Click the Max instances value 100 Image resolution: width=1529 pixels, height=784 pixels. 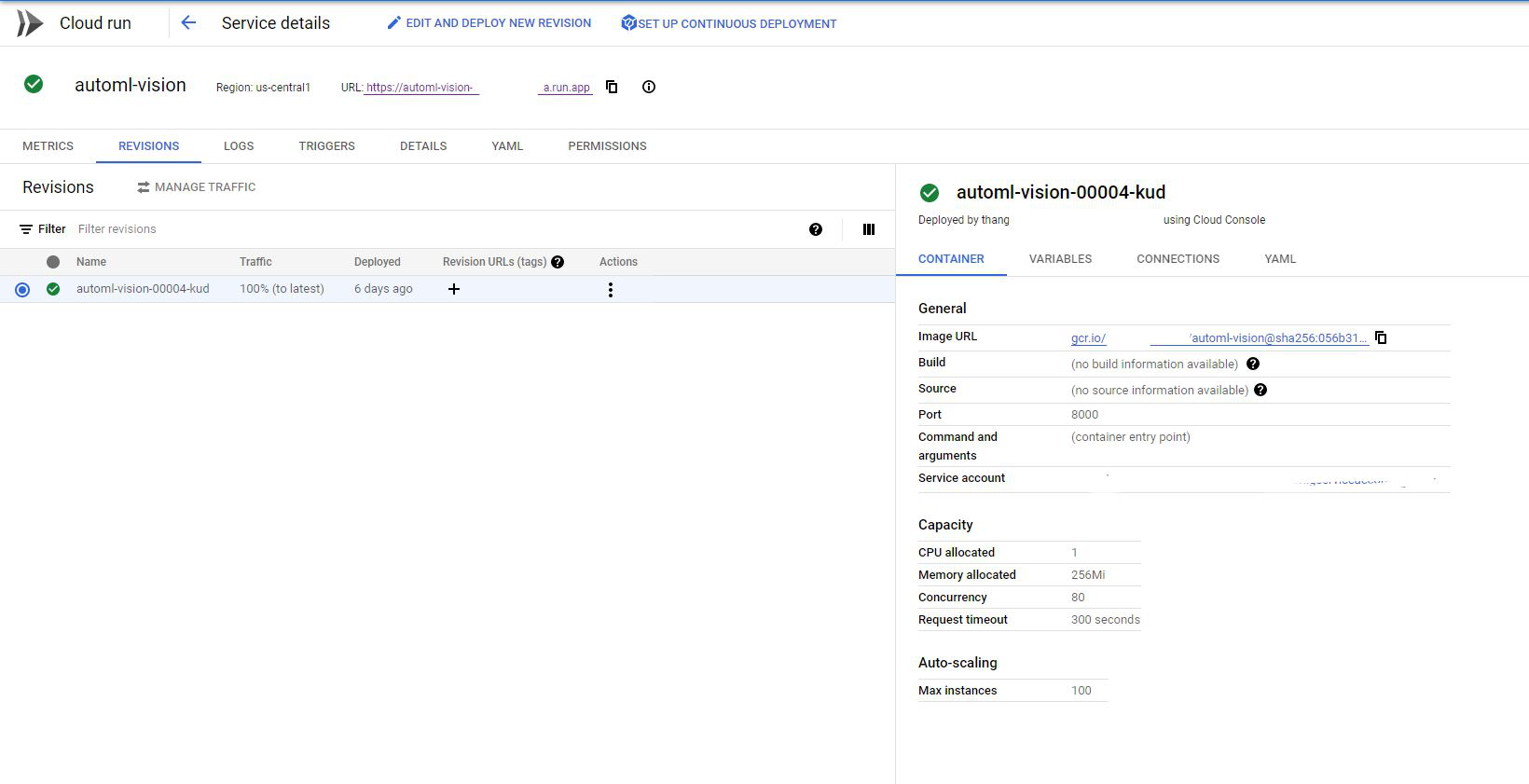tap(1081, 691)
